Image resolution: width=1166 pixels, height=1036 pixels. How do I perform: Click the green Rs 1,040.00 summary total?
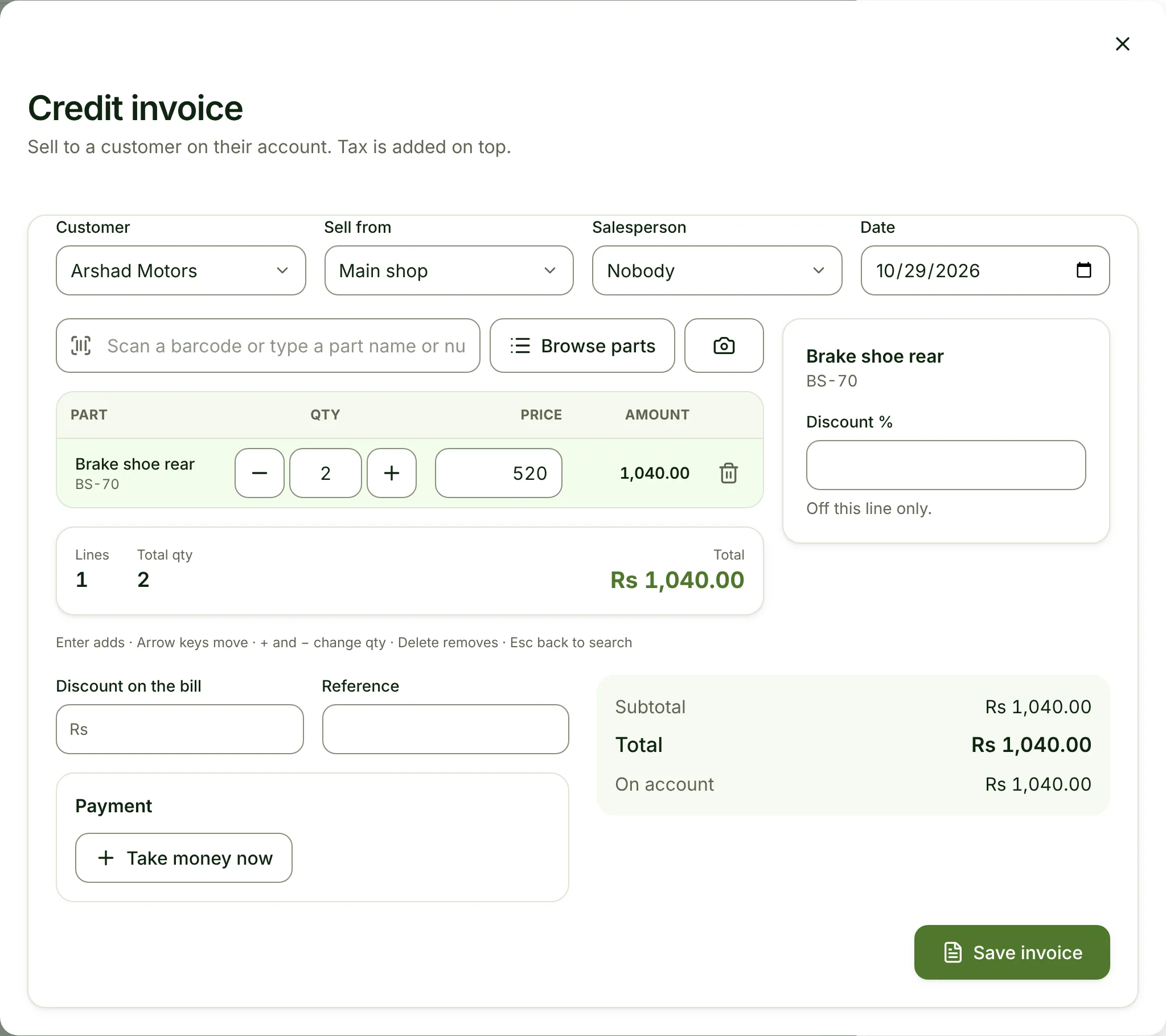click(x=677, y=580)
